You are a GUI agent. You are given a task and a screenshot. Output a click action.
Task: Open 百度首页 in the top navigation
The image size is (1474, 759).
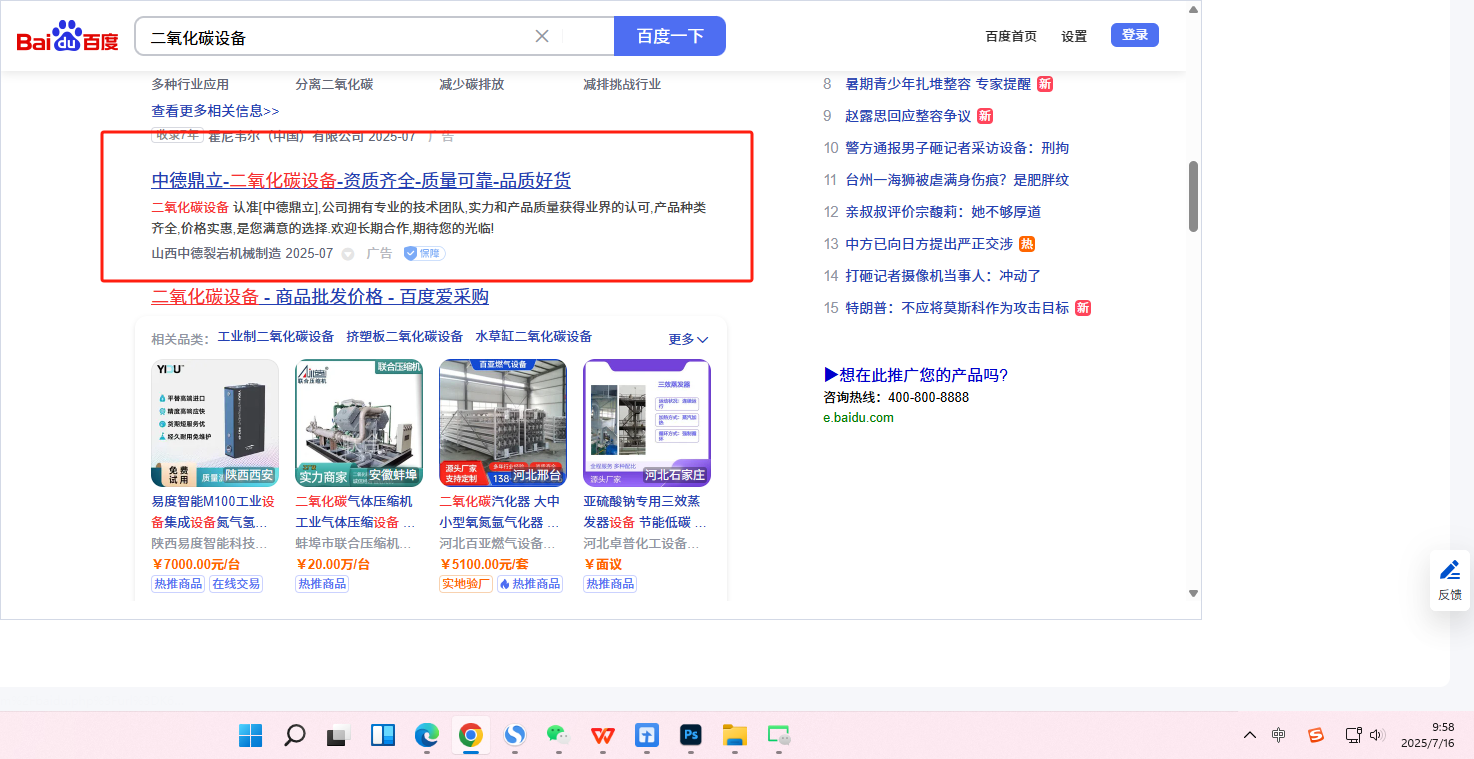[1011, 36]
